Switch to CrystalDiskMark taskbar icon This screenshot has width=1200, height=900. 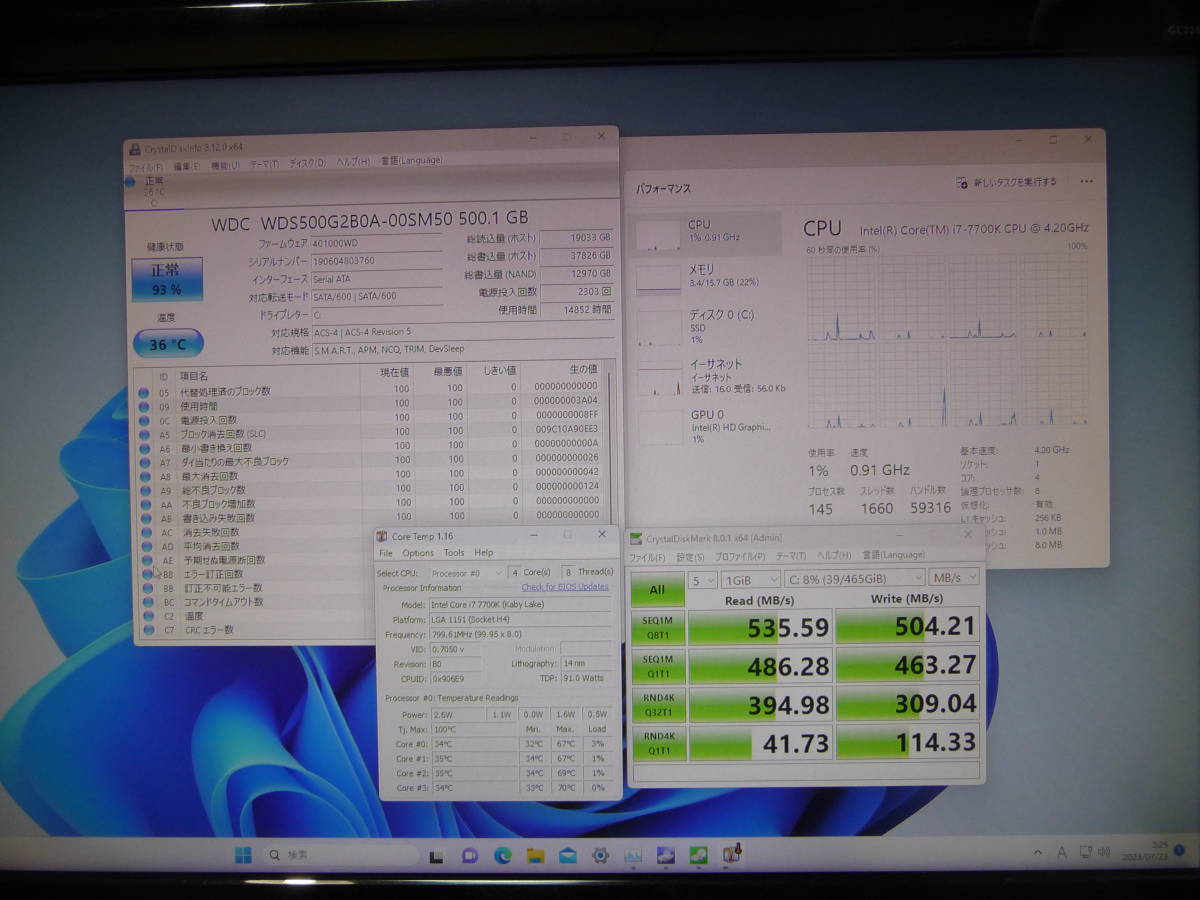pyautogui.click(x=699, y=857)
